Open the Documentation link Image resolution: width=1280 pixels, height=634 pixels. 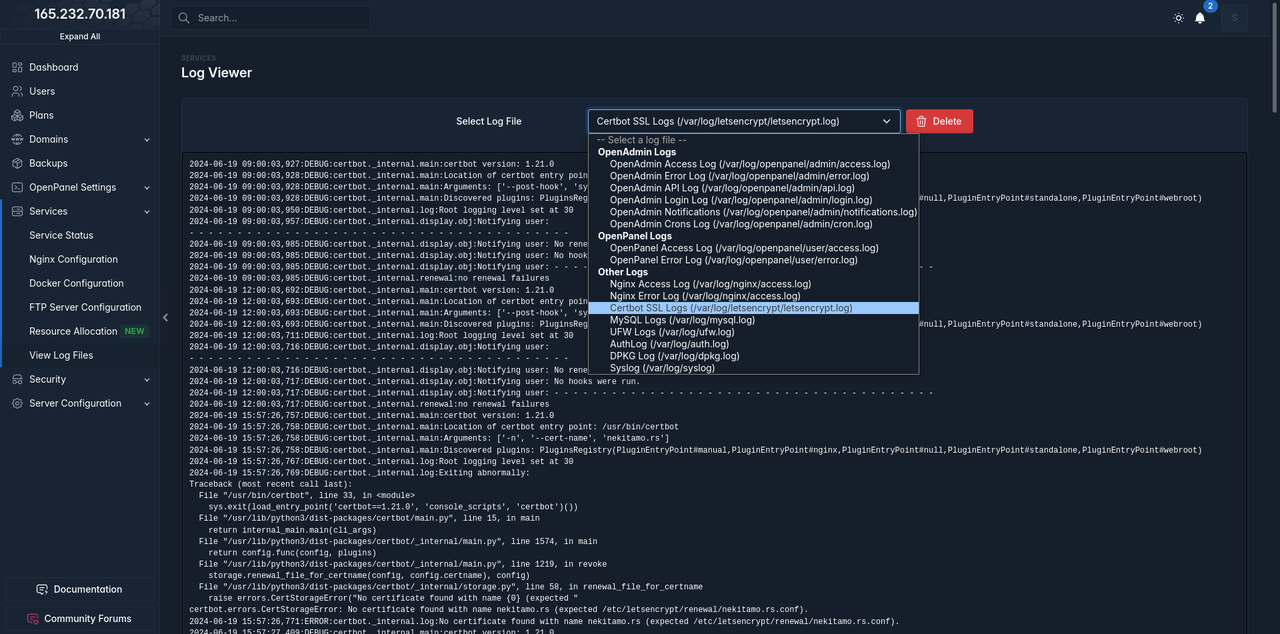click(80, 589)
